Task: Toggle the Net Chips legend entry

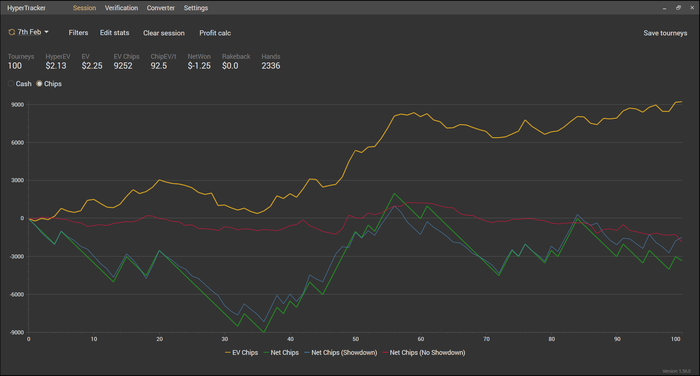Action: pyautogui.click(x=281, y=353)
